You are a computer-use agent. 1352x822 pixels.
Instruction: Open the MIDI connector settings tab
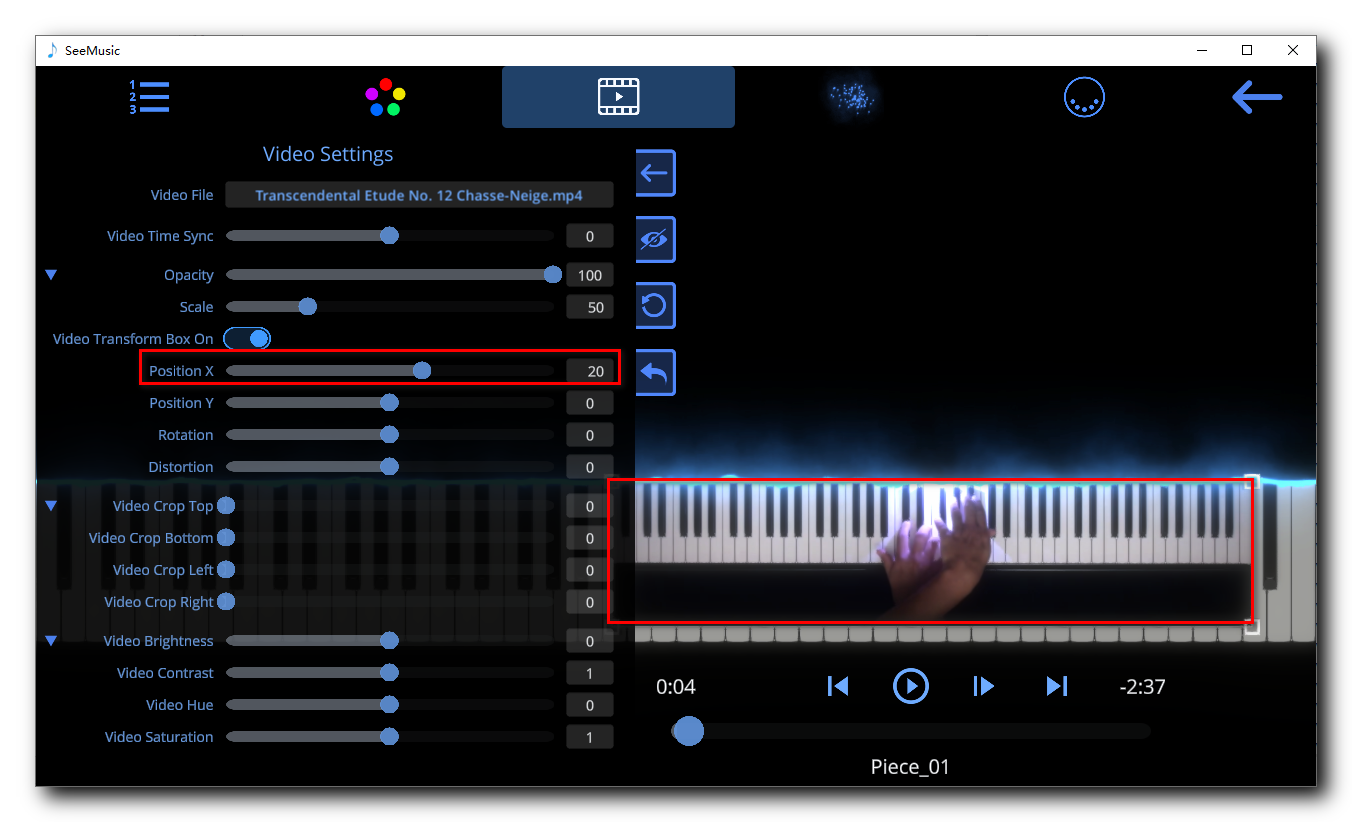point(1084,97)
